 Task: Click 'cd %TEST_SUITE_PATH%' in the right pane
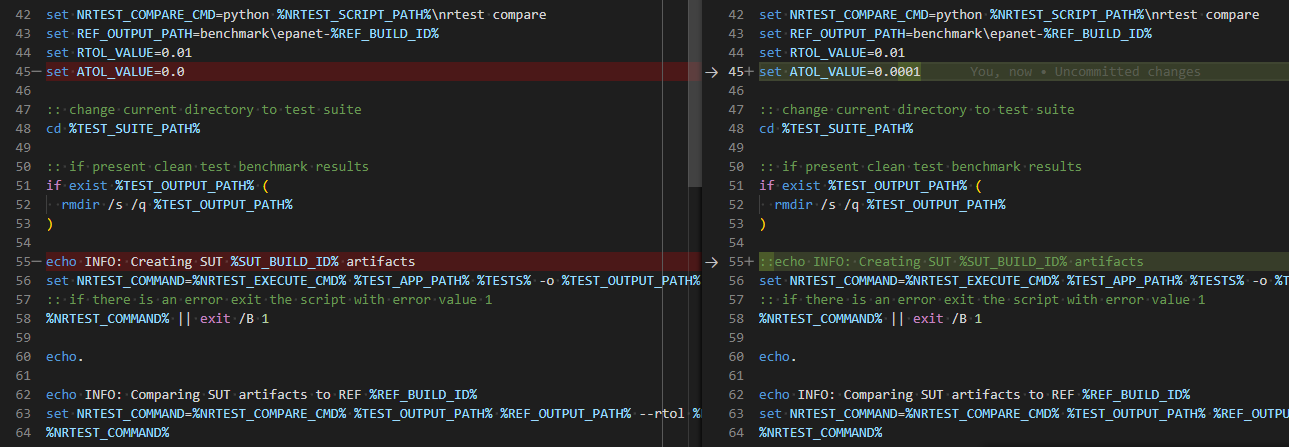(x=836, y=129)
